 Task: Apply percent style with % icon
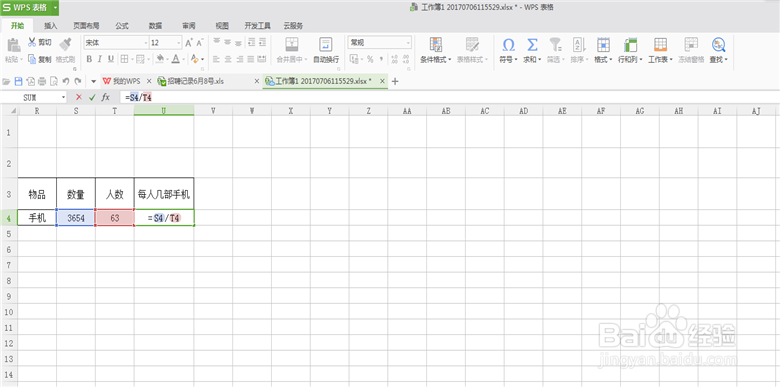(370, 59)
